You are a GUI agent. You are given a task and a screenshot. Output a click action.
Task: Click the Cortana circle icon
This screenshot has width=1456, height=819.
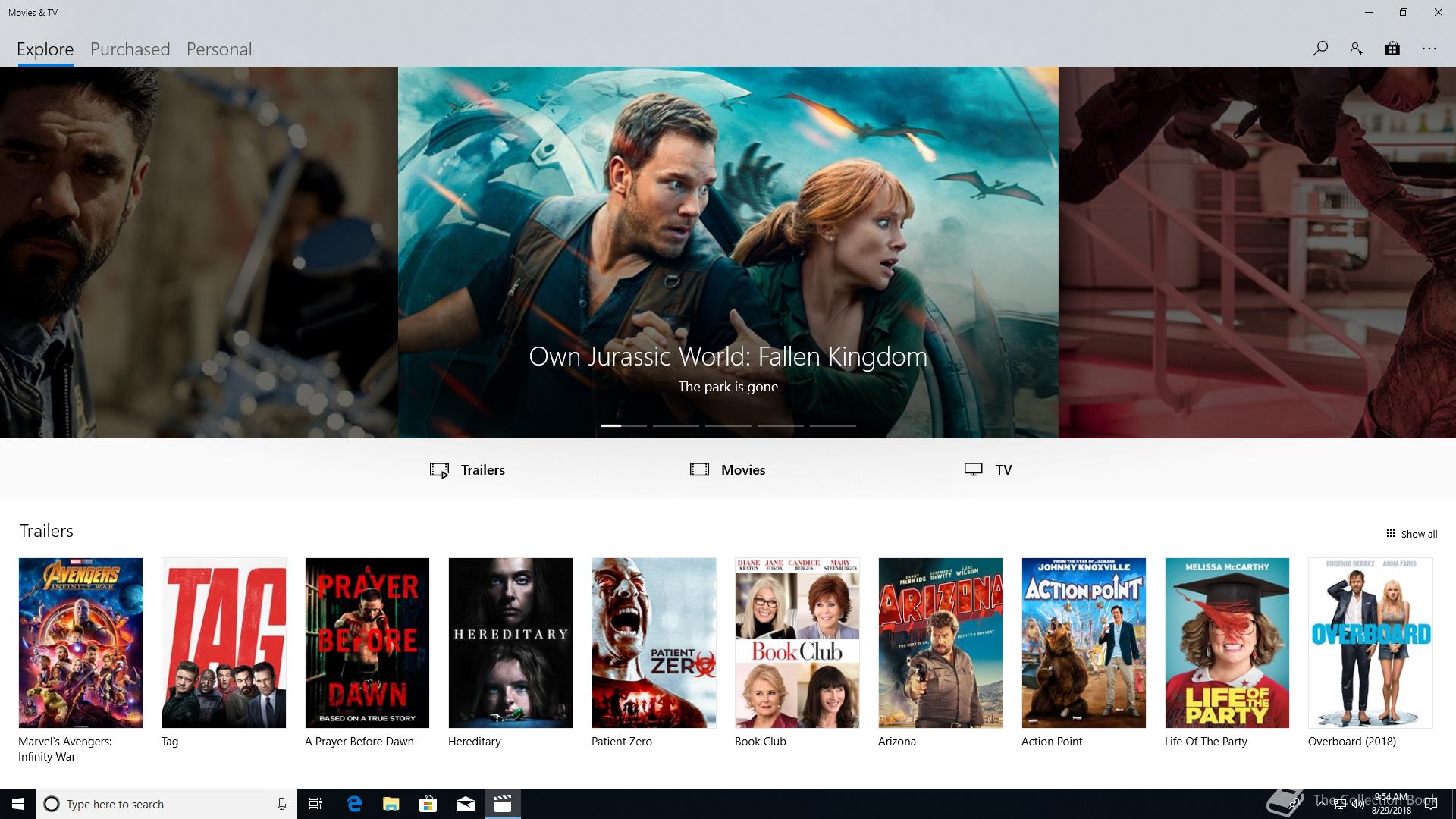click(x=52, y=804)
